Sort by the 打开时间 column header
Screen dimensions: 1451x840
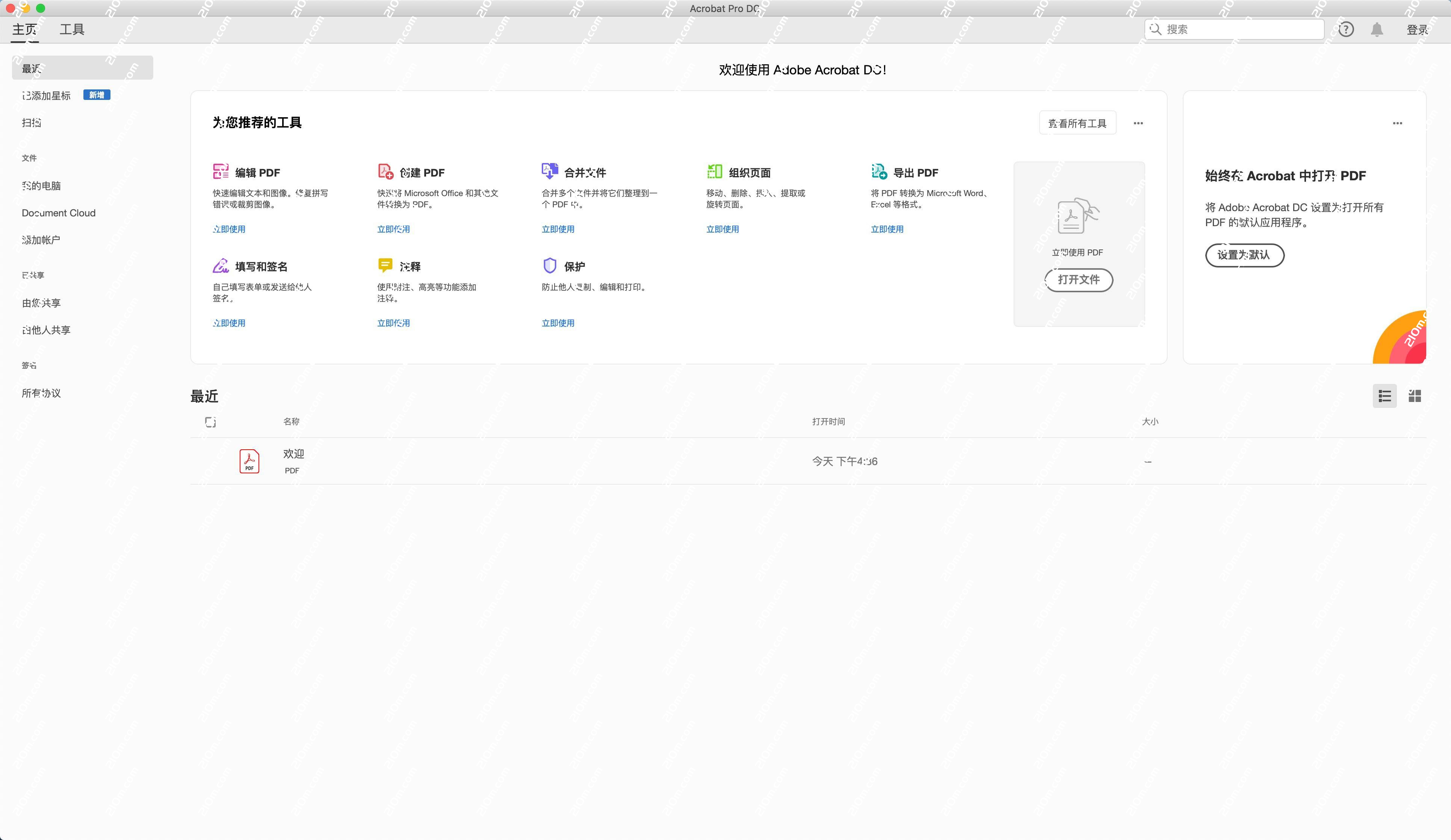(828, 422)
